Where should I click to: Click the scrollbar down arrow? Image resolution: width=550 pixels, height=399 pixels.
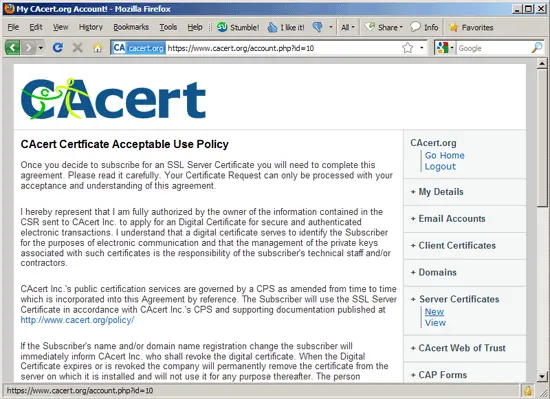click(x=542, y=377)
